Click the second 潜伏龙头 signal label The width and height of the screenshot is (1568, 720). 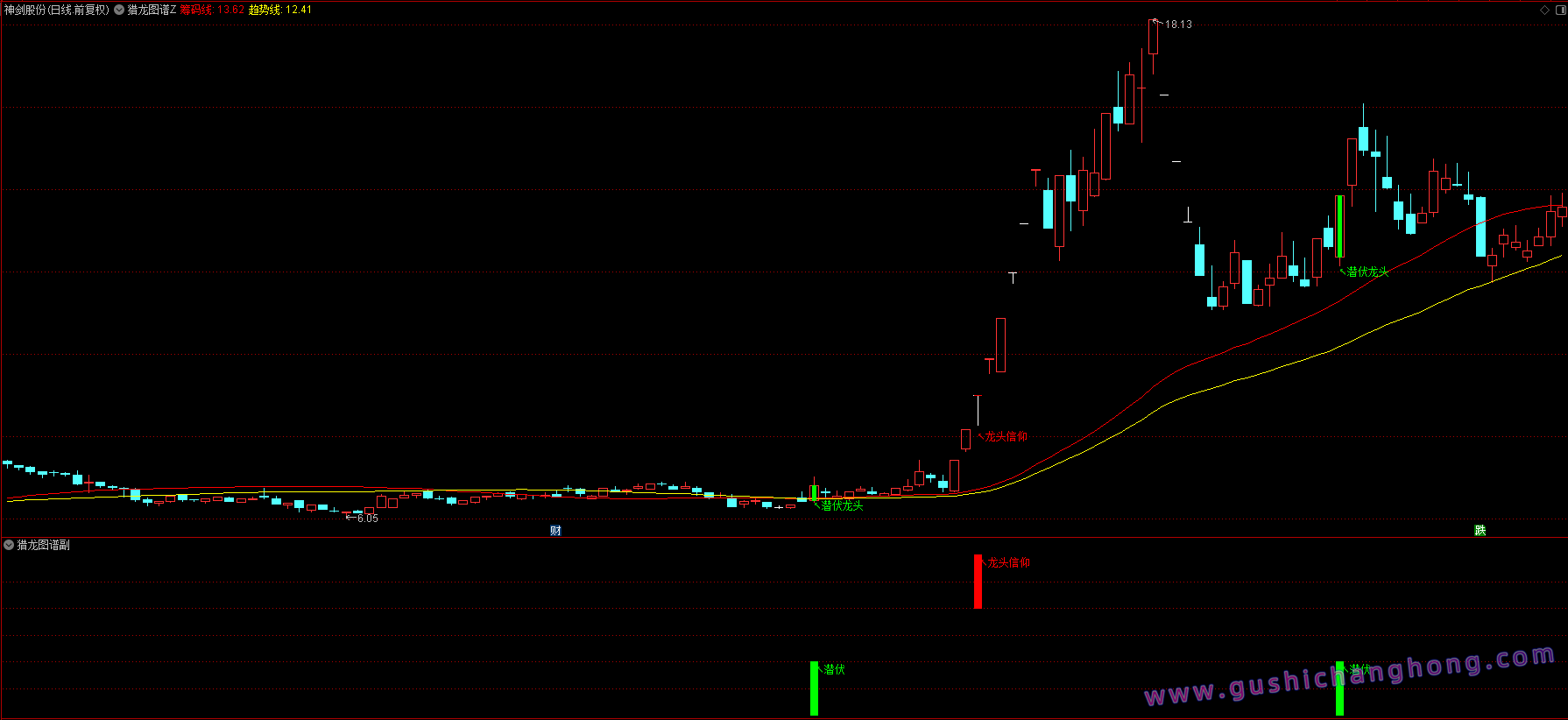1367,272
